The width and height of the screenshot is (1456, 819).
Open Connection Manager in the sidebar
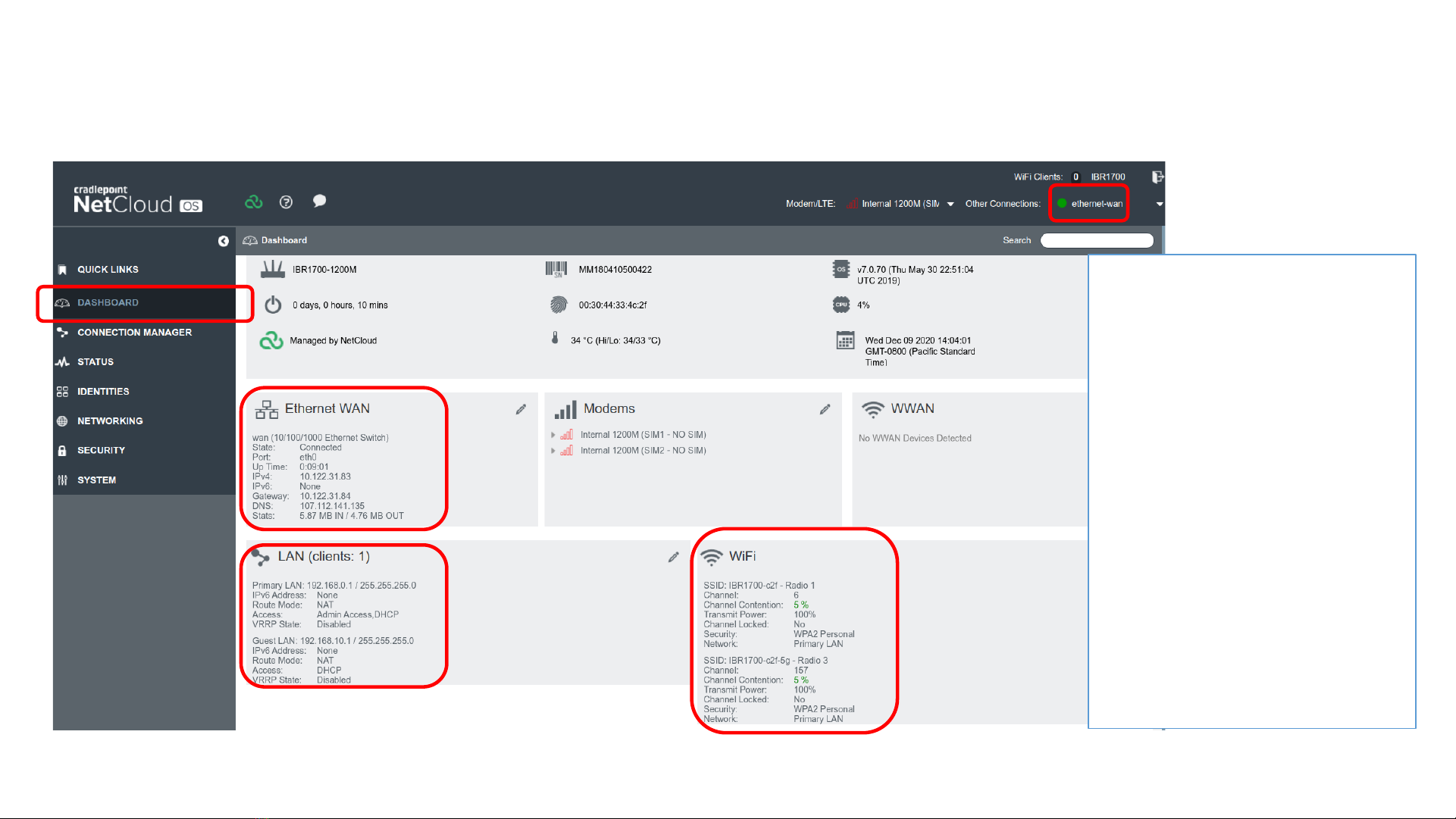pyautogui.click(x=134, y=333)
